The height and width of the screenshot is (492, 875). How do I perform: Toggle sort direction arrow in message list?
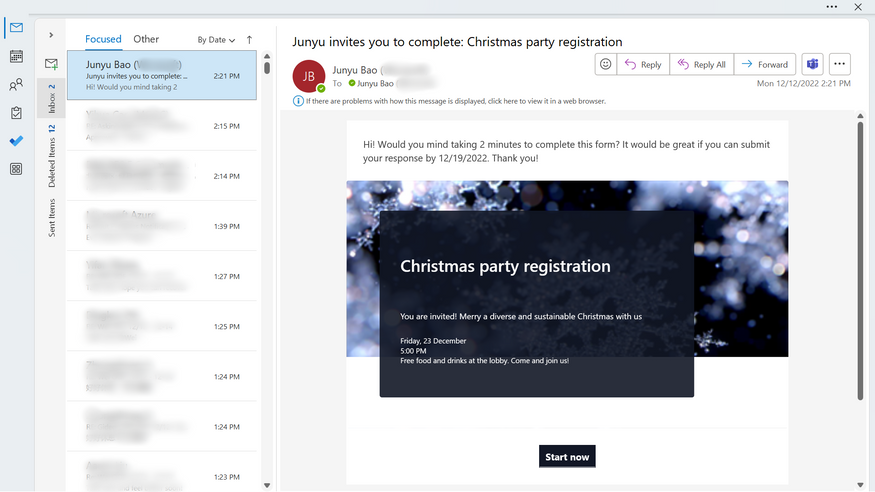click(x=249, y=40)
